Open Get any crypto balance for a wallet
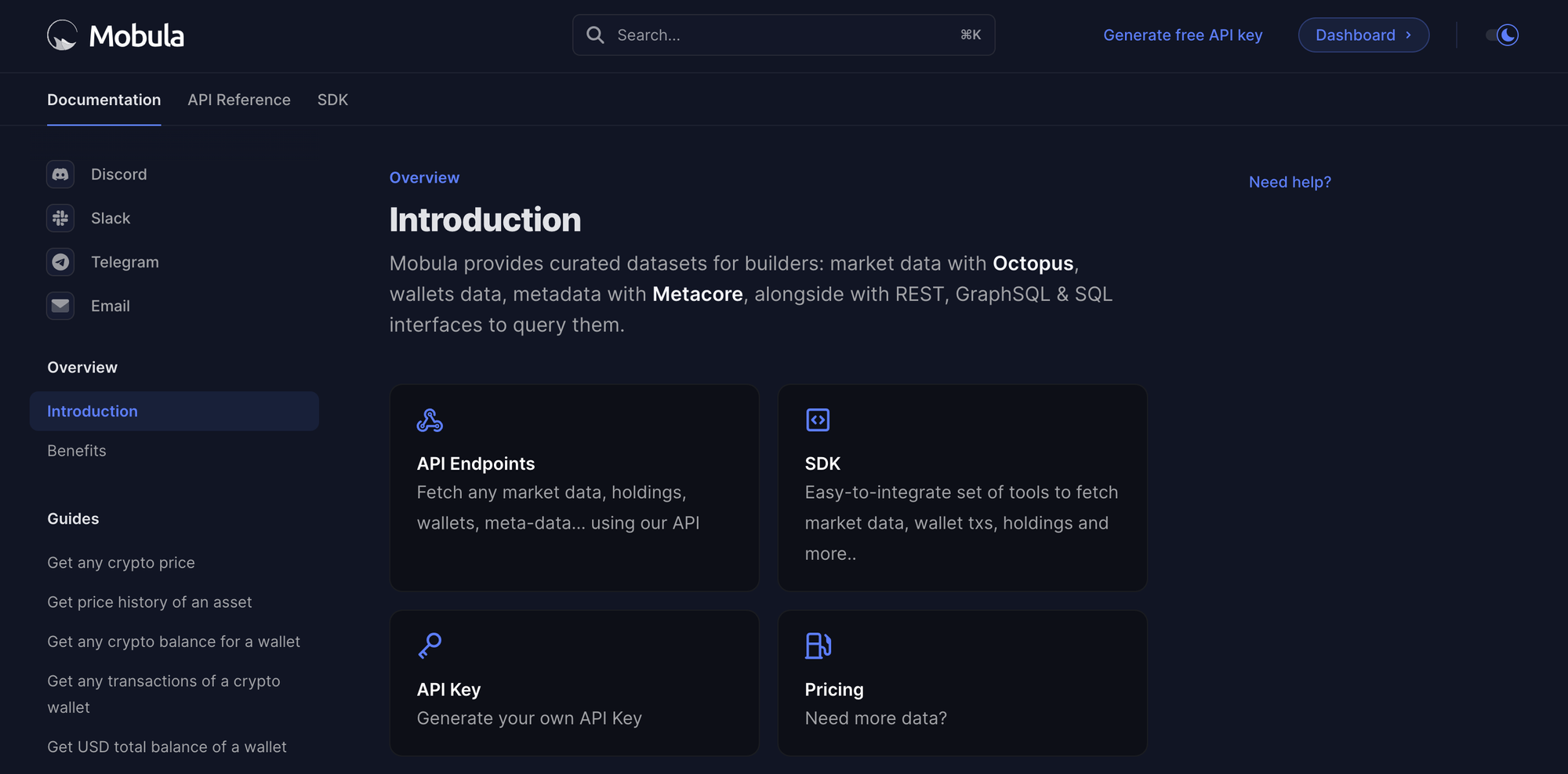 pos(173,641)
